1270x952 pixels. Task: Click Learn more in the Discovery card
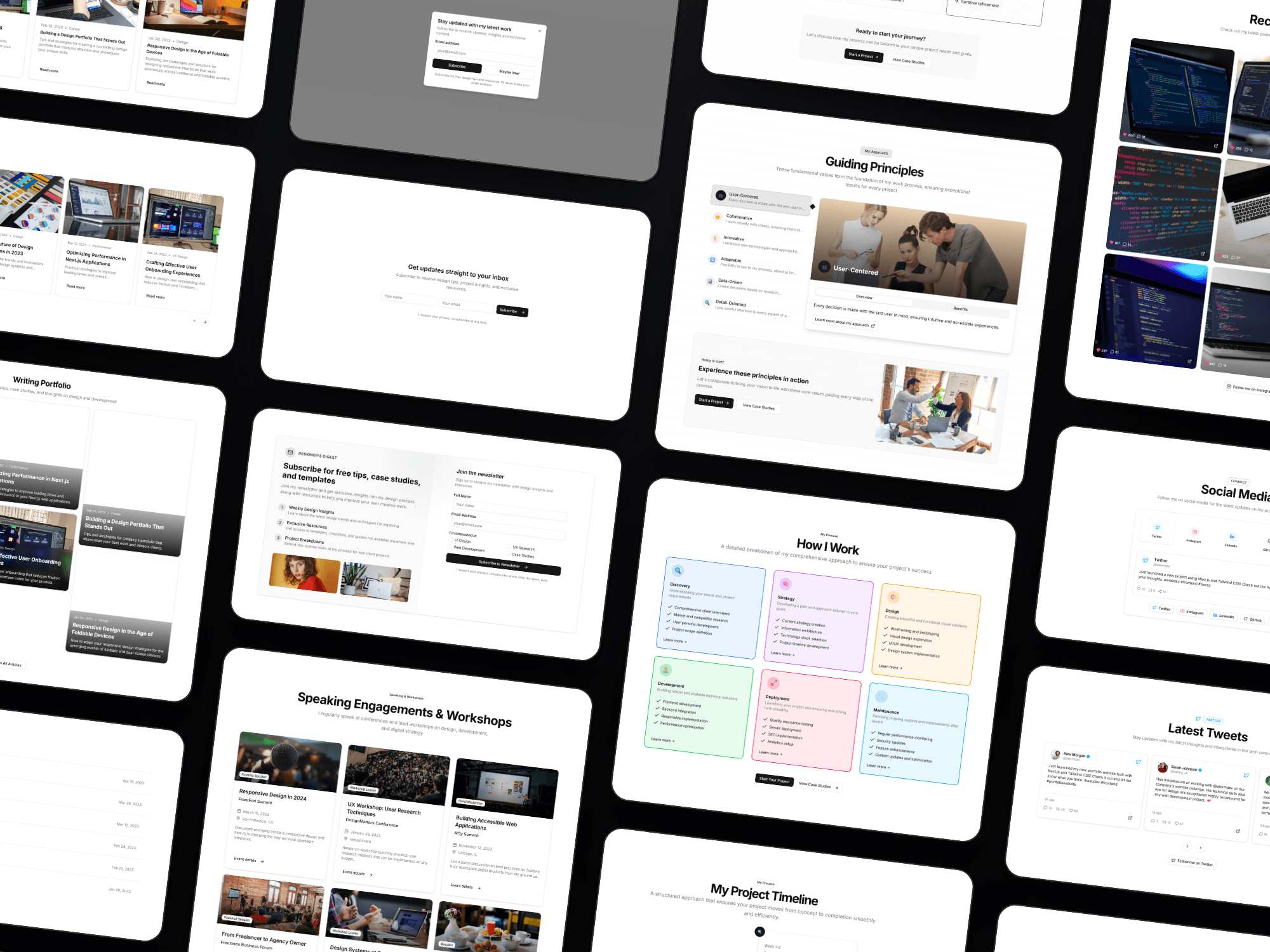coord(675,640)
